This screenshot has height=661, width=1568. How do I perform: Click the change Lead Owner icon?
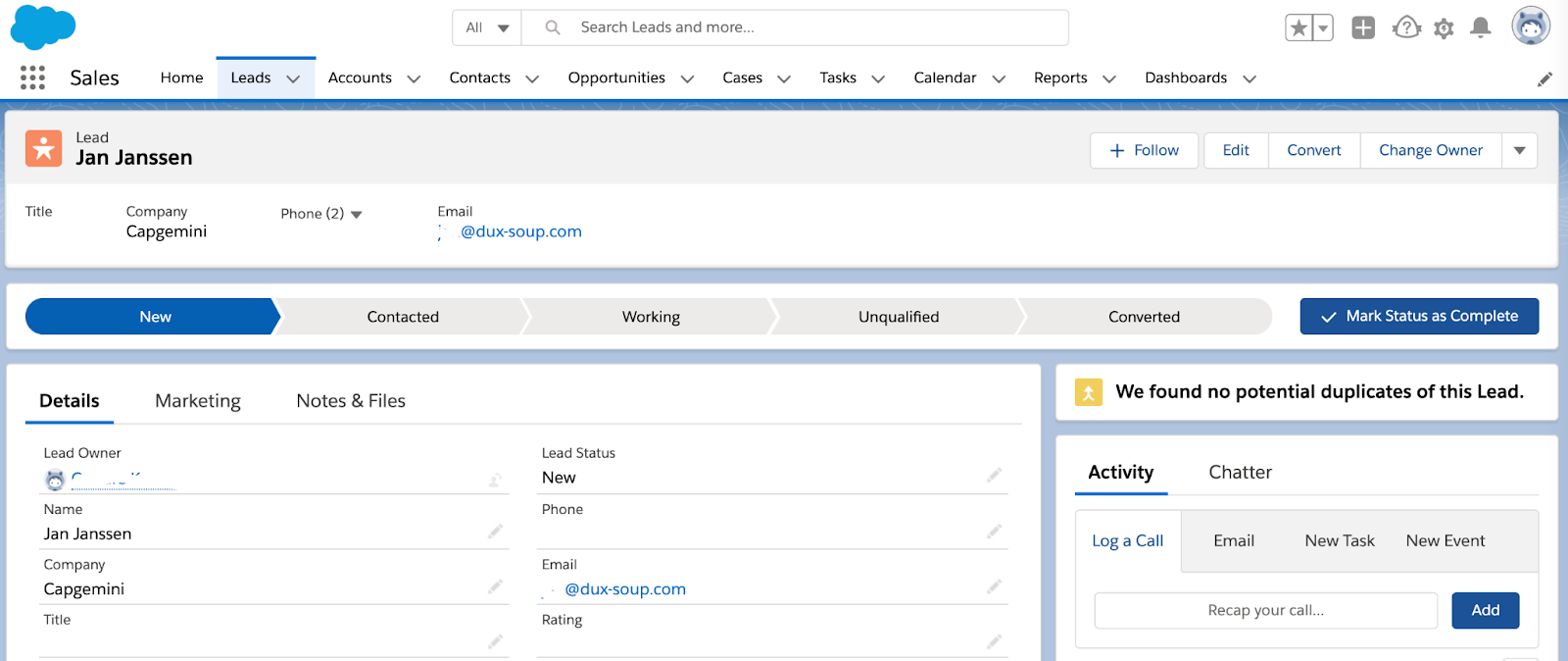pyautogui.click(x=495, y=480)
